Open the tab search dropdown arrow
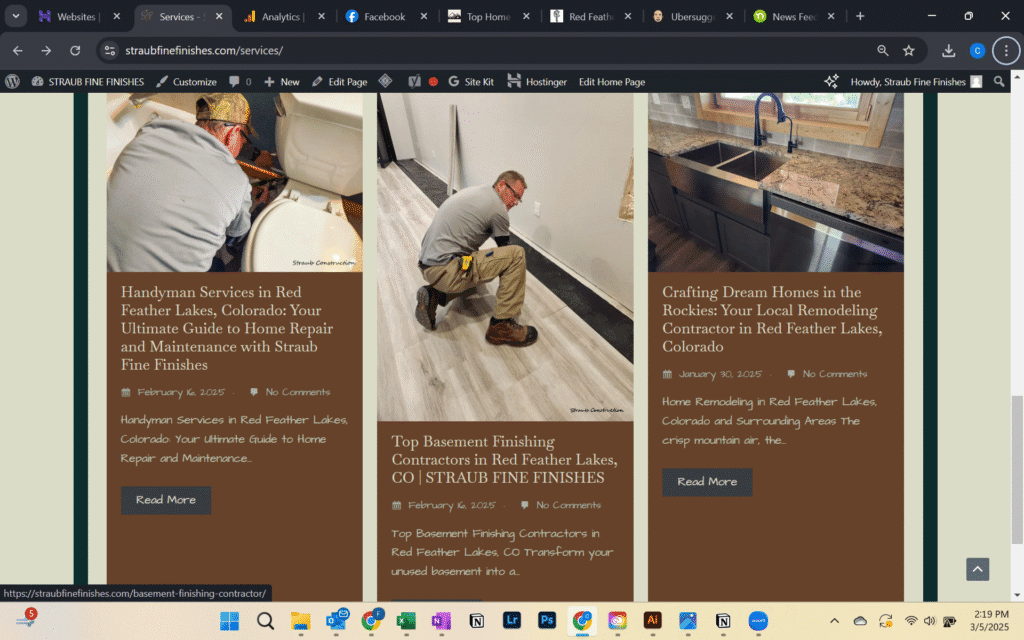 [x=17, y=17]
